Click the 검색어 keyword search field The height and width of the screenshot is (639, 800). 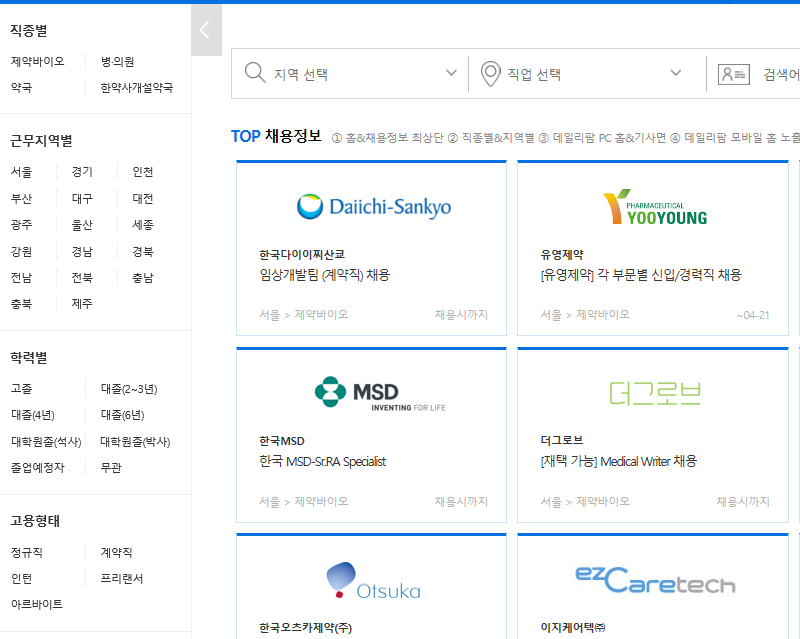tap(781, 75)
